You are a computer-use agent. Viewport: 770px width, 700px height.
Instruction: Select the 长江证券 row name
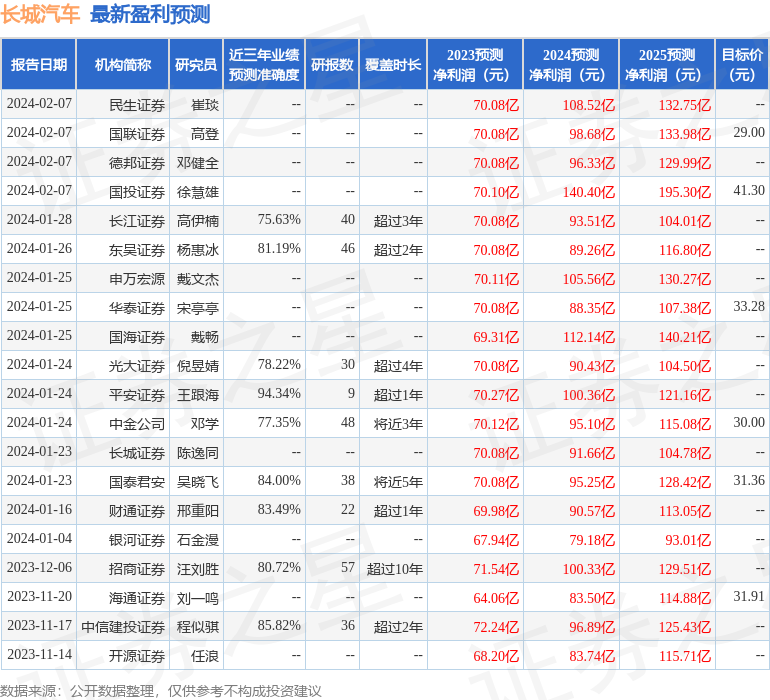click(137, 221)
